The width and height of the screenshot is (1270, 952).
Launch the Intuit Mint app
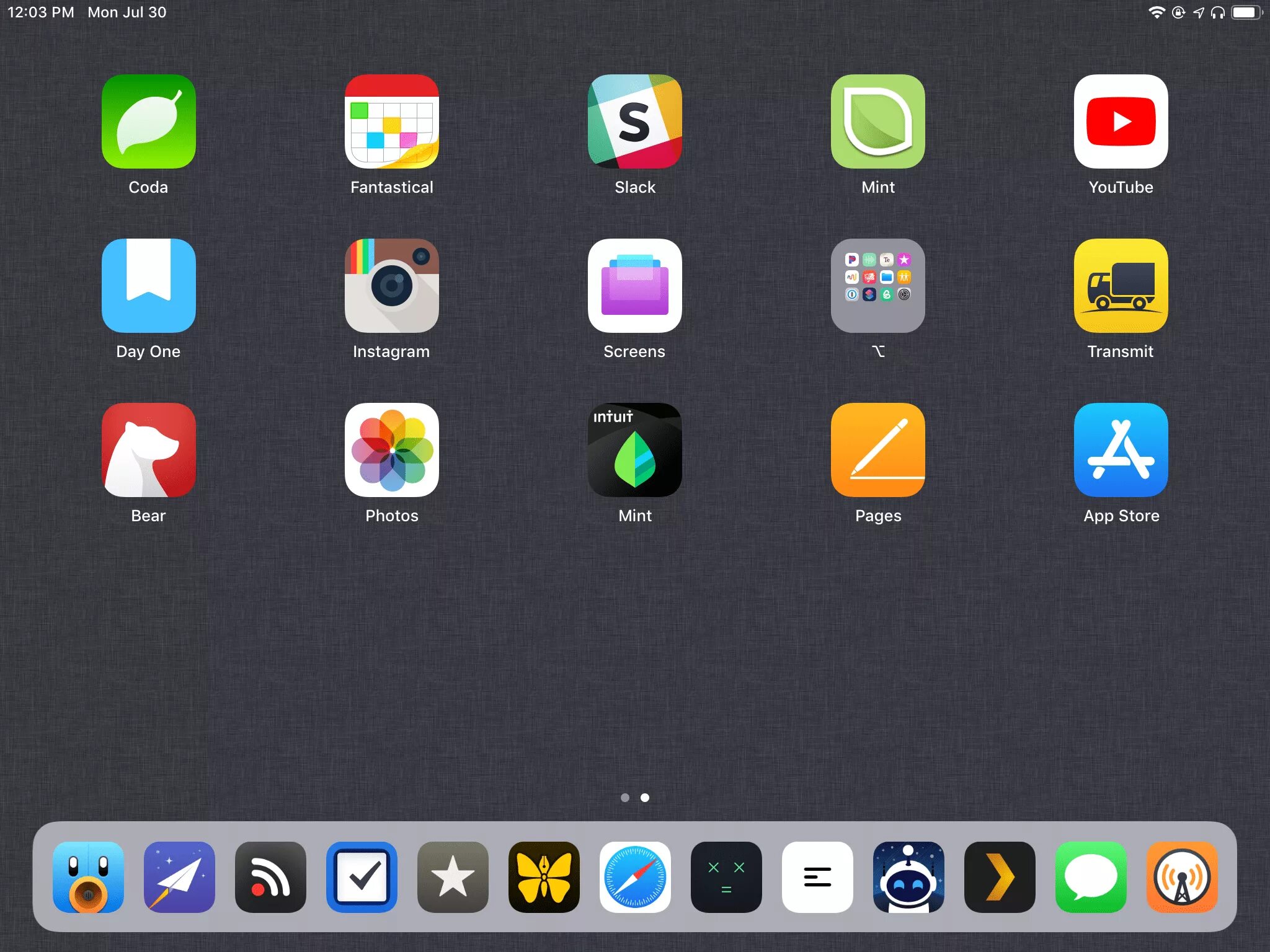(634, 450)
